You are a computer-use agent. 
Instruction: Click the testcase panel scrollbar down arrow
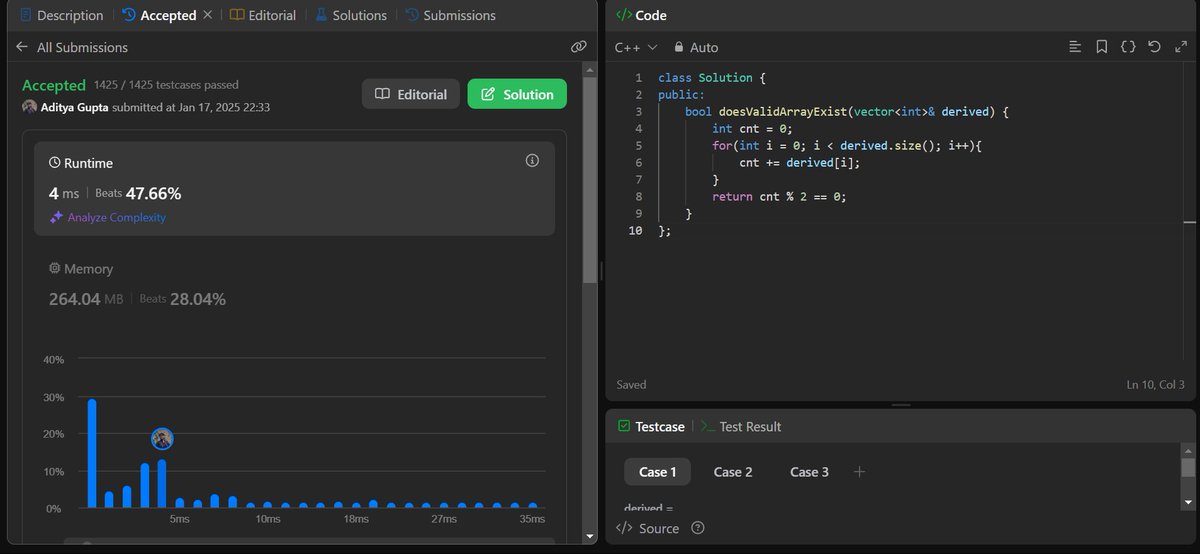coord(1188,501)
